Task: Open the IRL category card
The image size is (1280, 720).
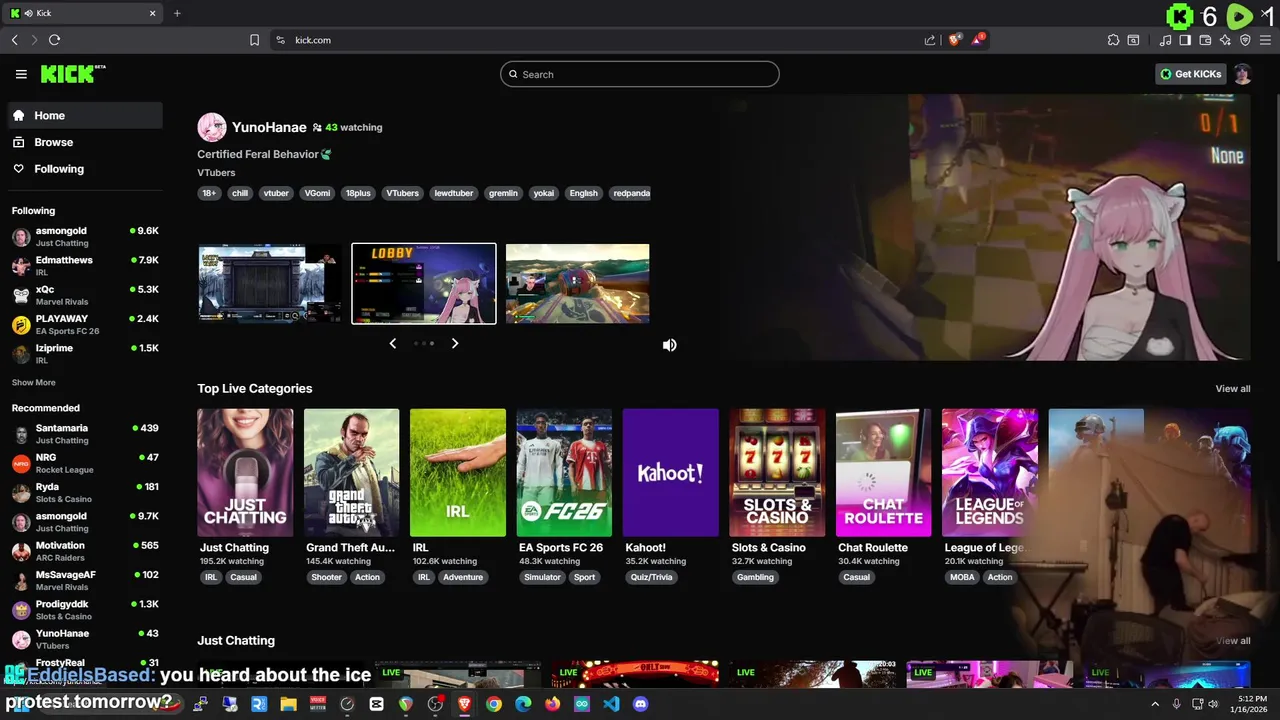Action: (458, 473)
